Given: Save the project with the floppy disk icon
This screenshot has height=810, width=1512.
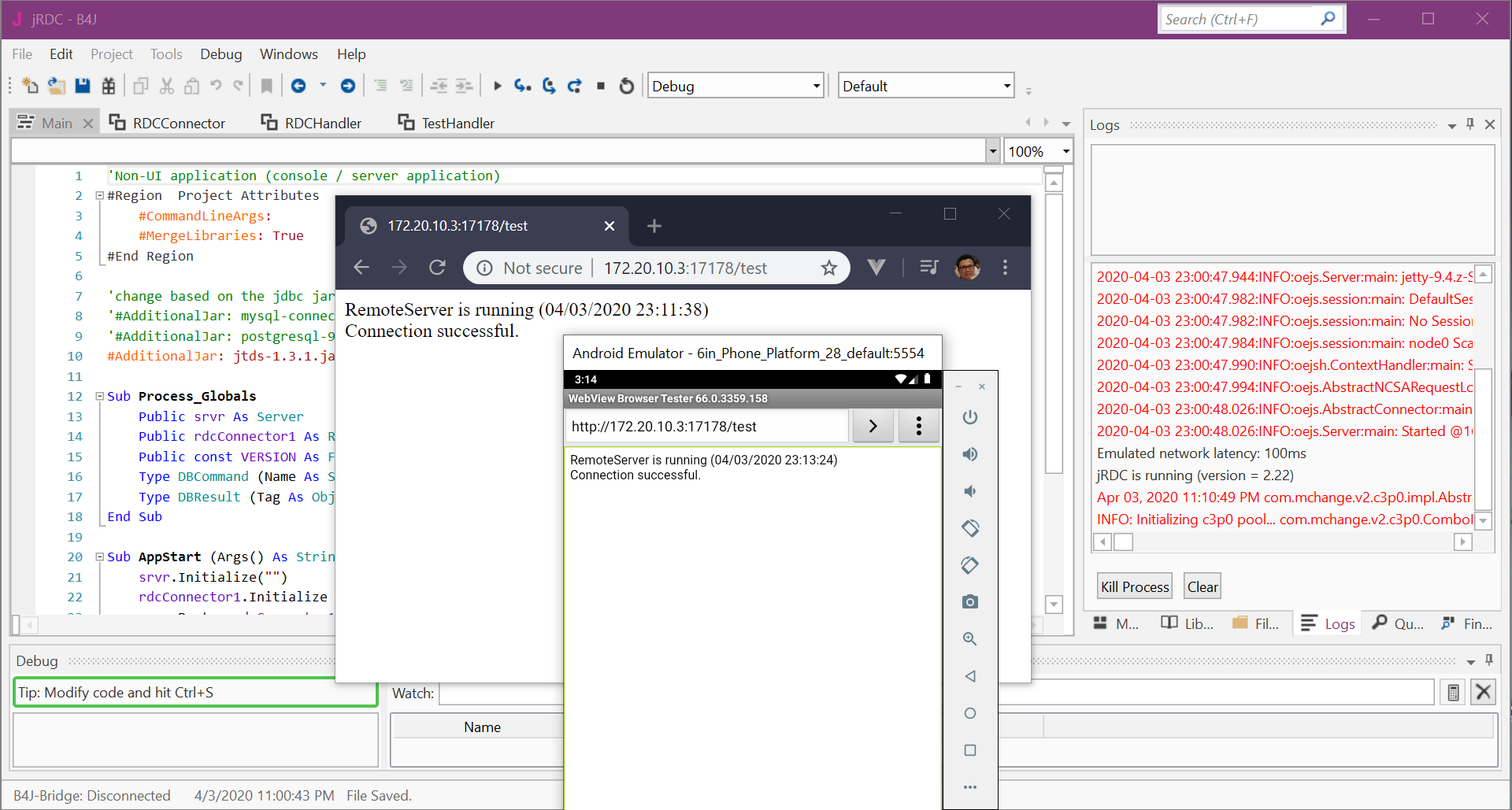Looking at the screenshot, I should [82, 86].
